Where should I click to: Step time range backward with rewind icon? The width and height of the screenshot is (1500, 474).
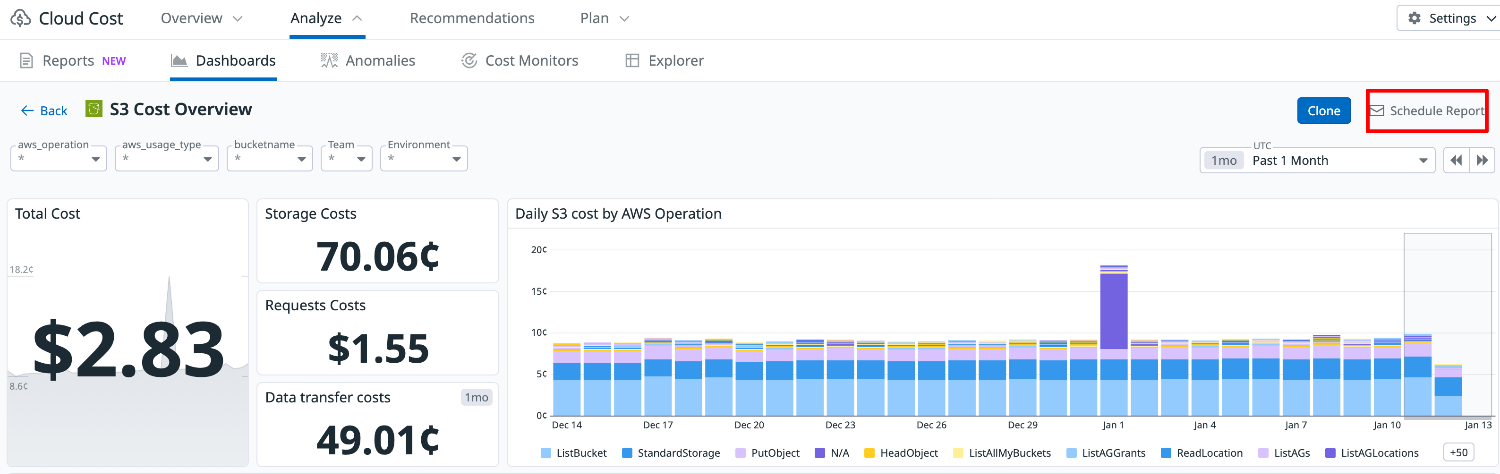tap(1456, 160)
